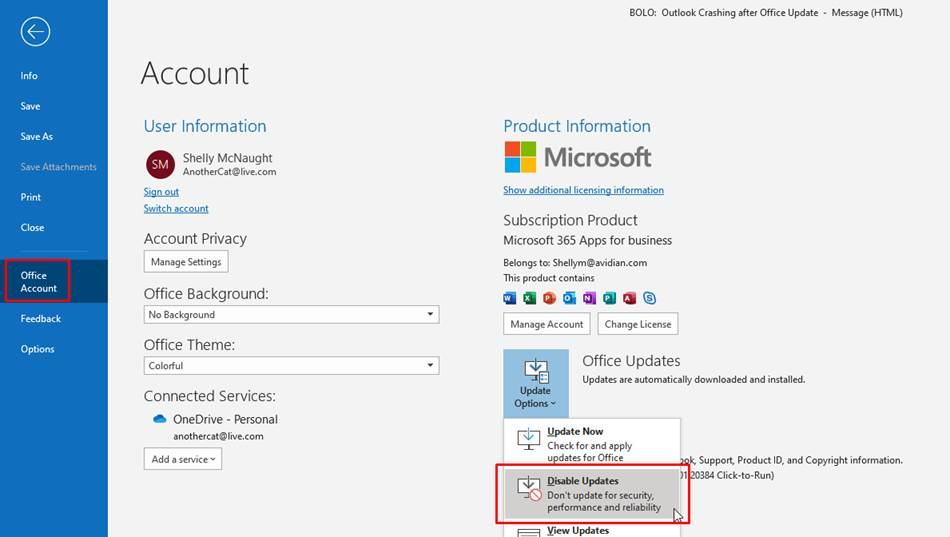
Task: Select Save As in the sidebar
Action: click(x=36, y=136)
